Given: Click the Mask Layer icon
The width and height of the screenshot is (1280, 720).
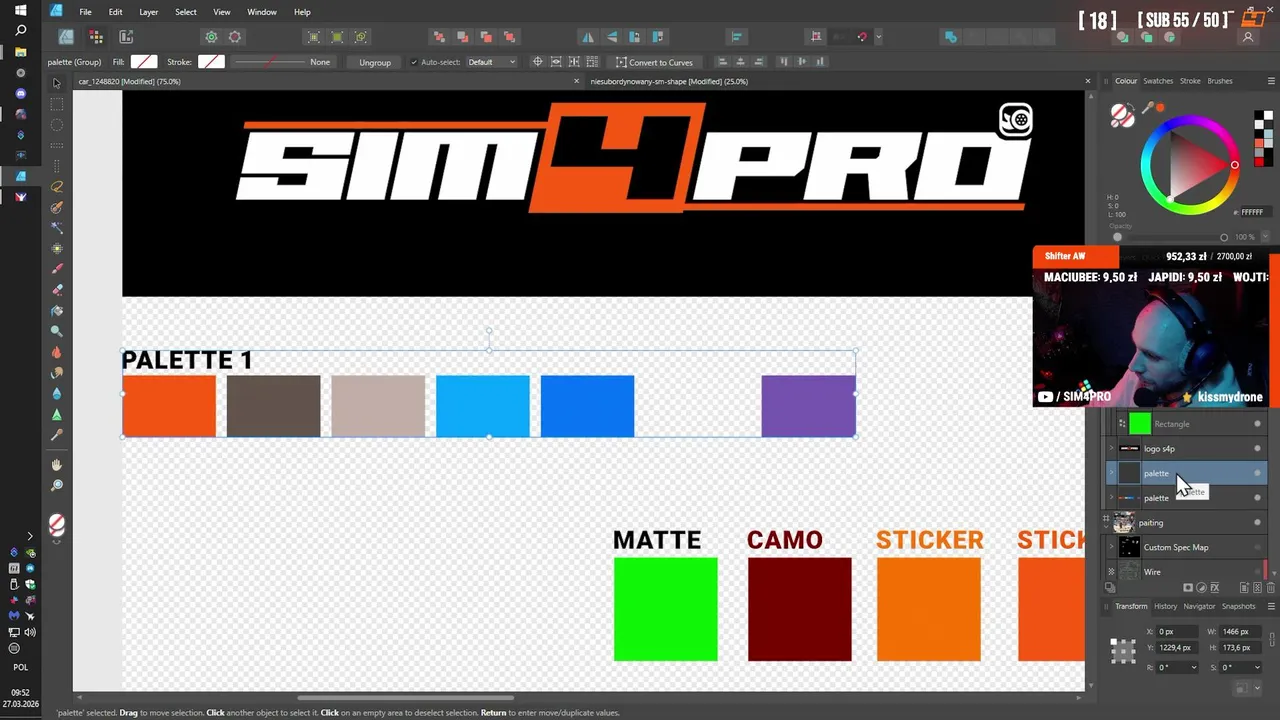Looking at the screenshot, I should [1188, 588].
